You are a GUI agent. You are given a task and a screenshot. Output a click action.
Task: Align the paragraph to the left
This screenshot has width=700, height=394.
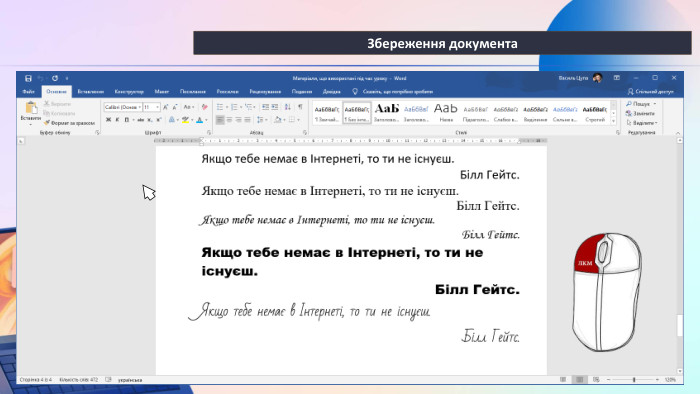click(x=220, y=120)
